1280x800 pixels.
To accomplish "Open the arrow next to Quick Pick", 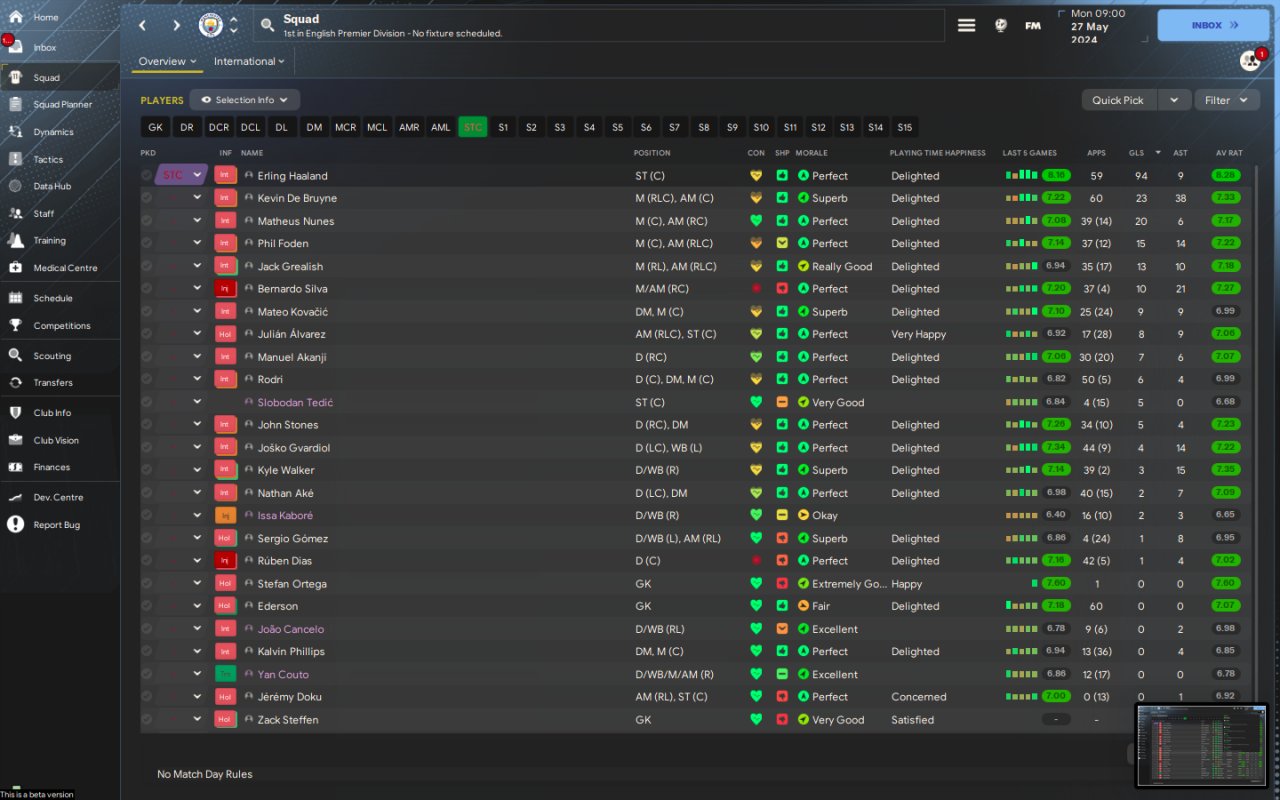I will (1174, 100).
